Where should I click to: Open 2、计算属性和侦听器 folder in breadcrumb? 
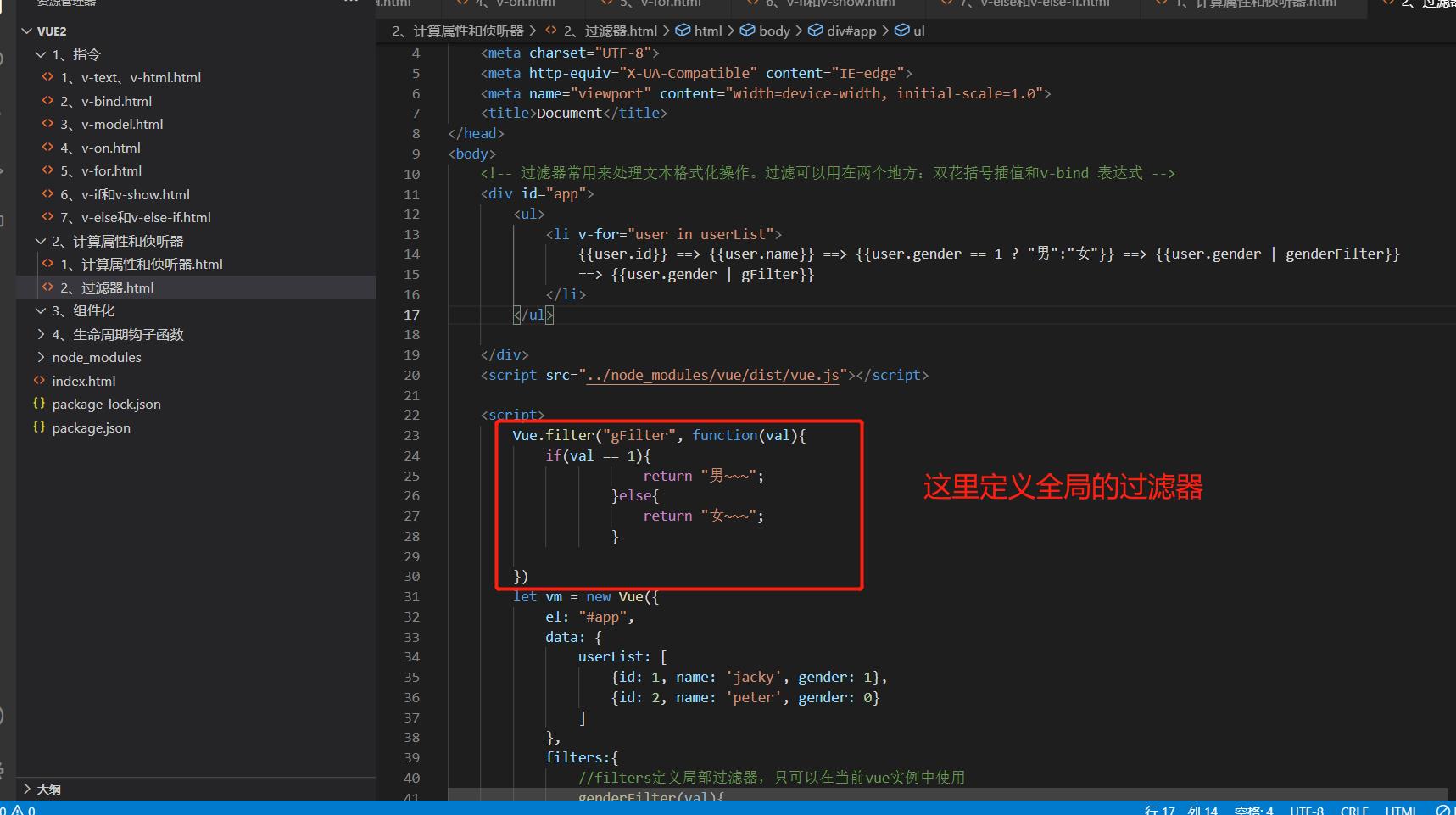(458, 31)
